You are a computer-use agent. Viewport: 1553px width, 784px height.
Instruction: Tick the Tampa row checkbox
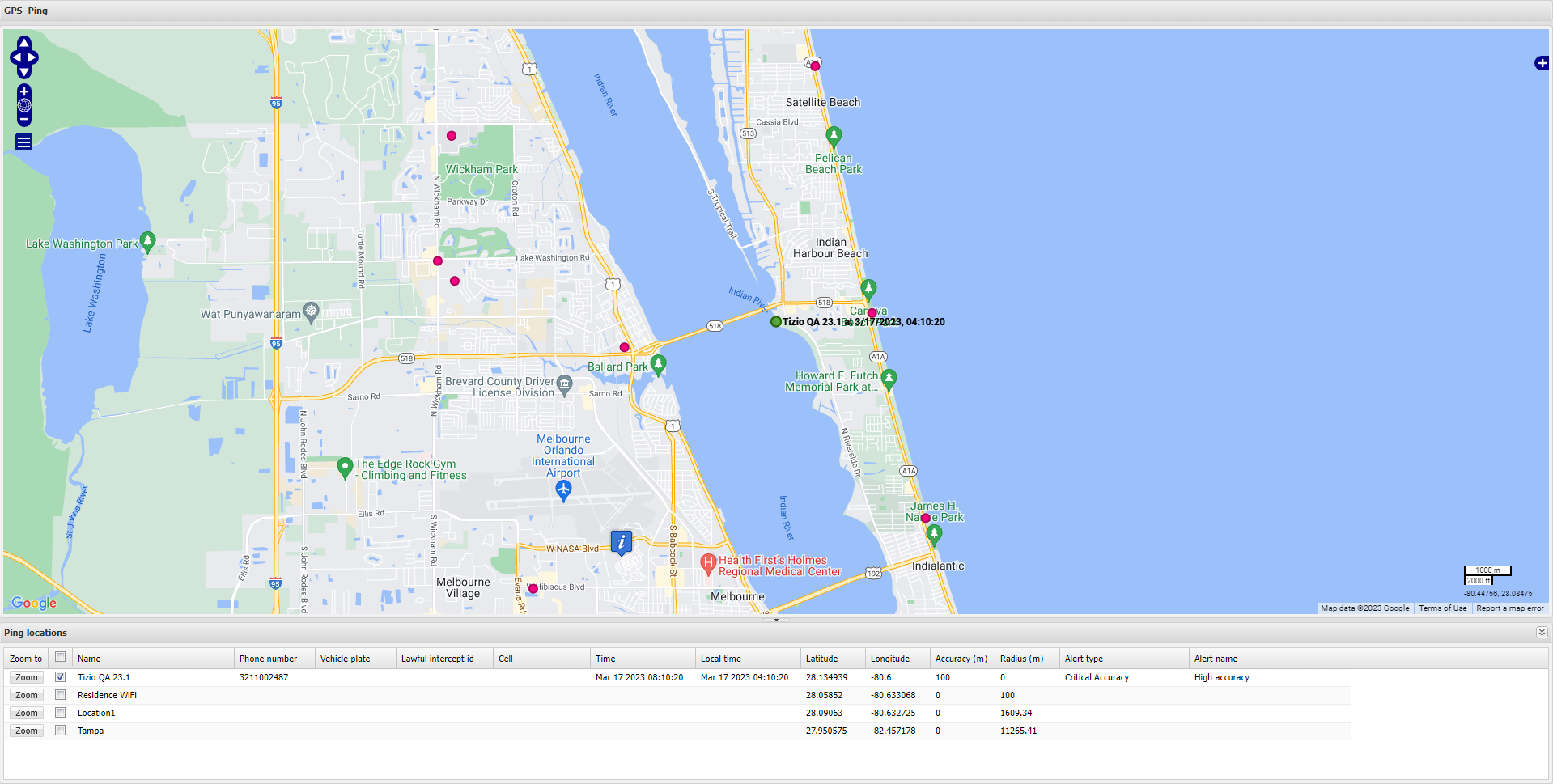60,731
